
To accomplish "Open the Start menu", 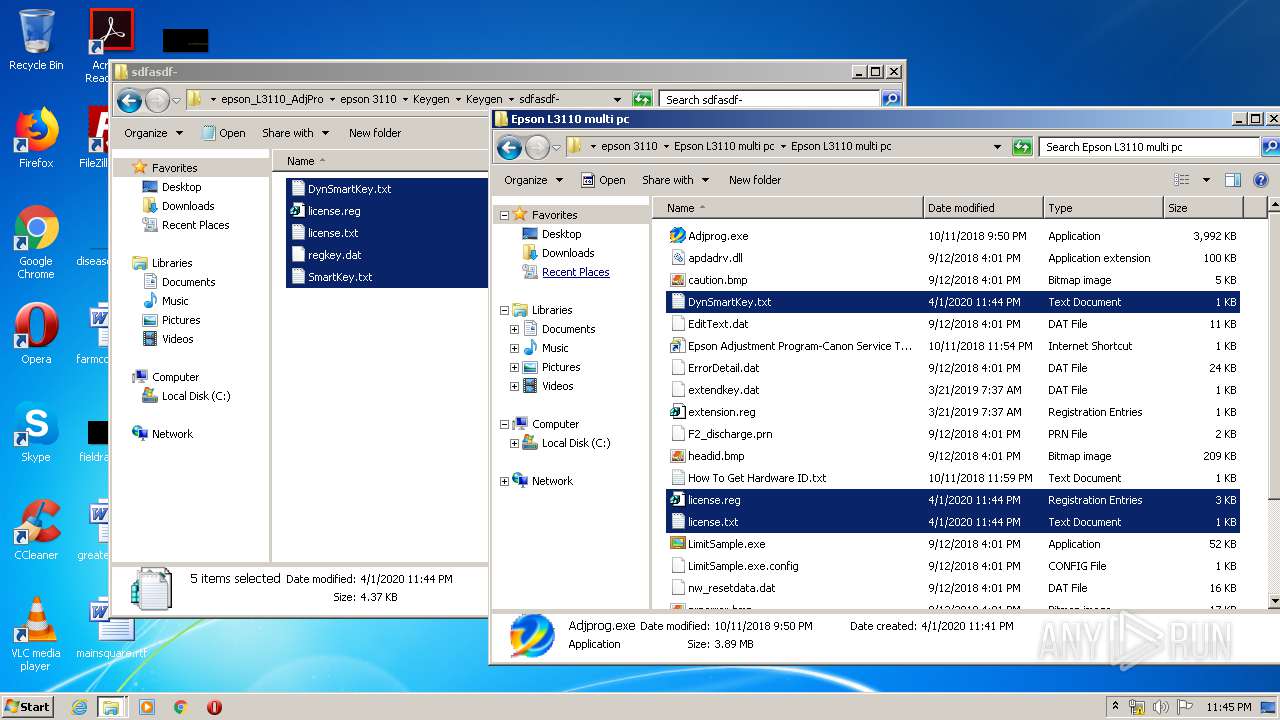I will pyautogui.click(x=28, y=707).
